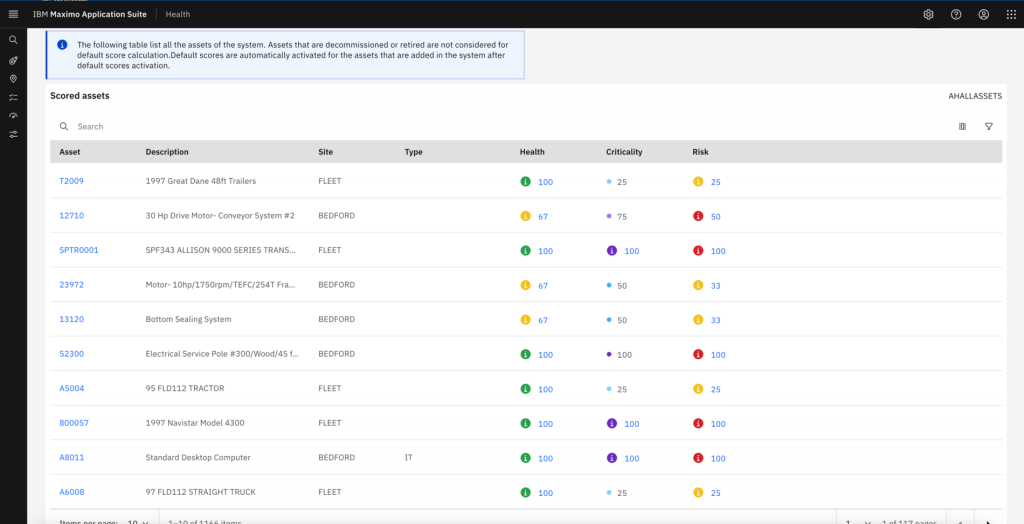Open asset SPTR0001 link

click(x=79, y=251)
